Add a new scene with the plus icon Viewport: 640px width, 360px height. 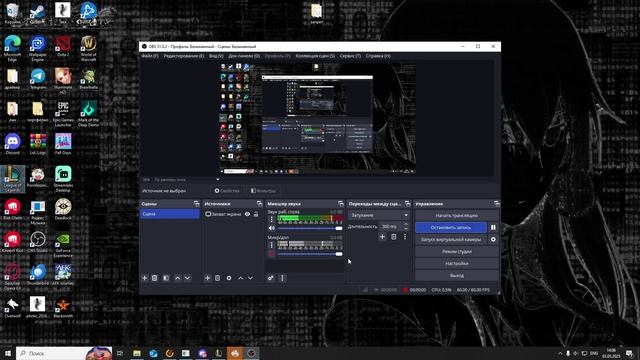point(144,278)
